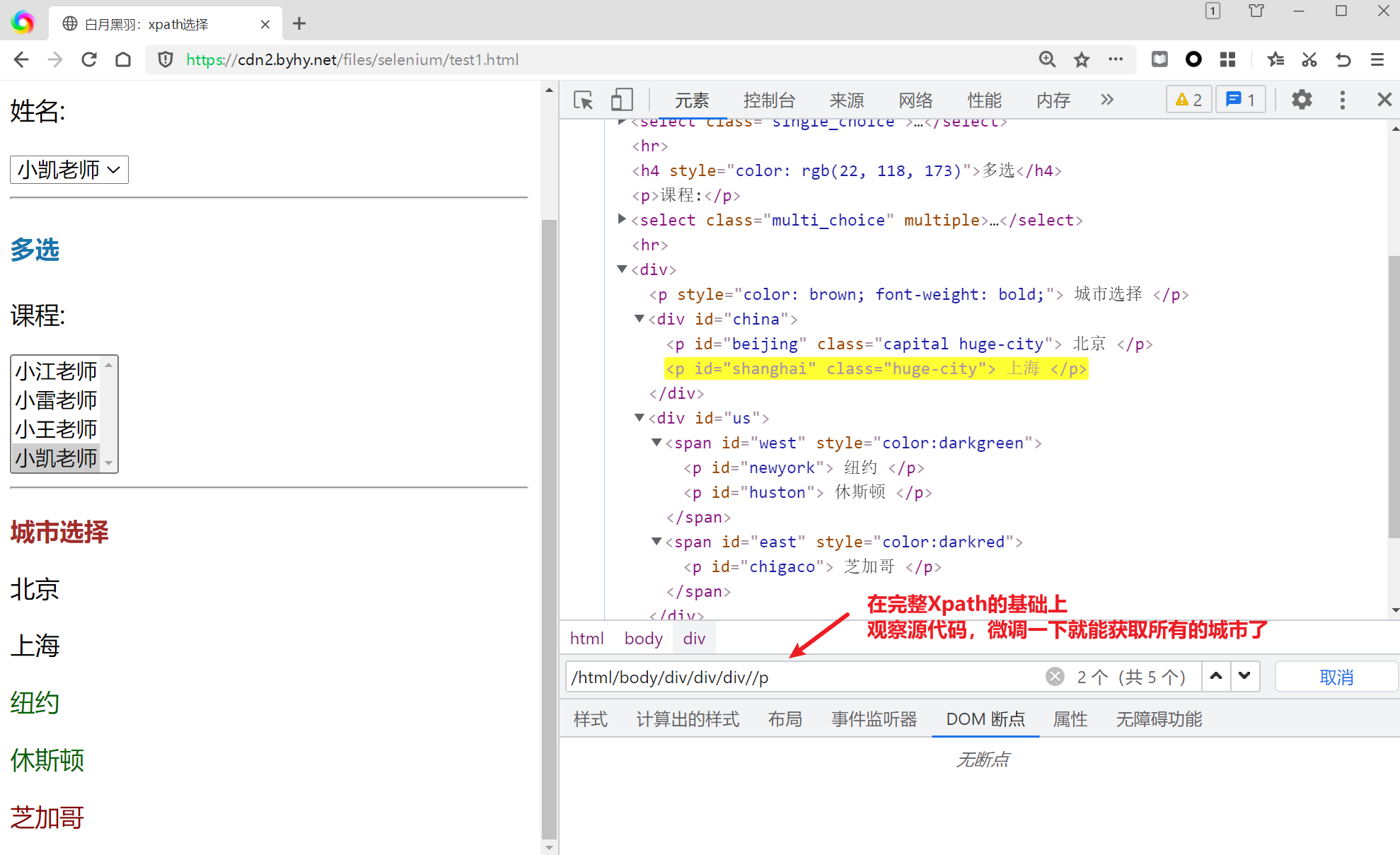Viewport: 1400px width, 855px height.
Task: Open the browser home page
Action: (123, 60)
